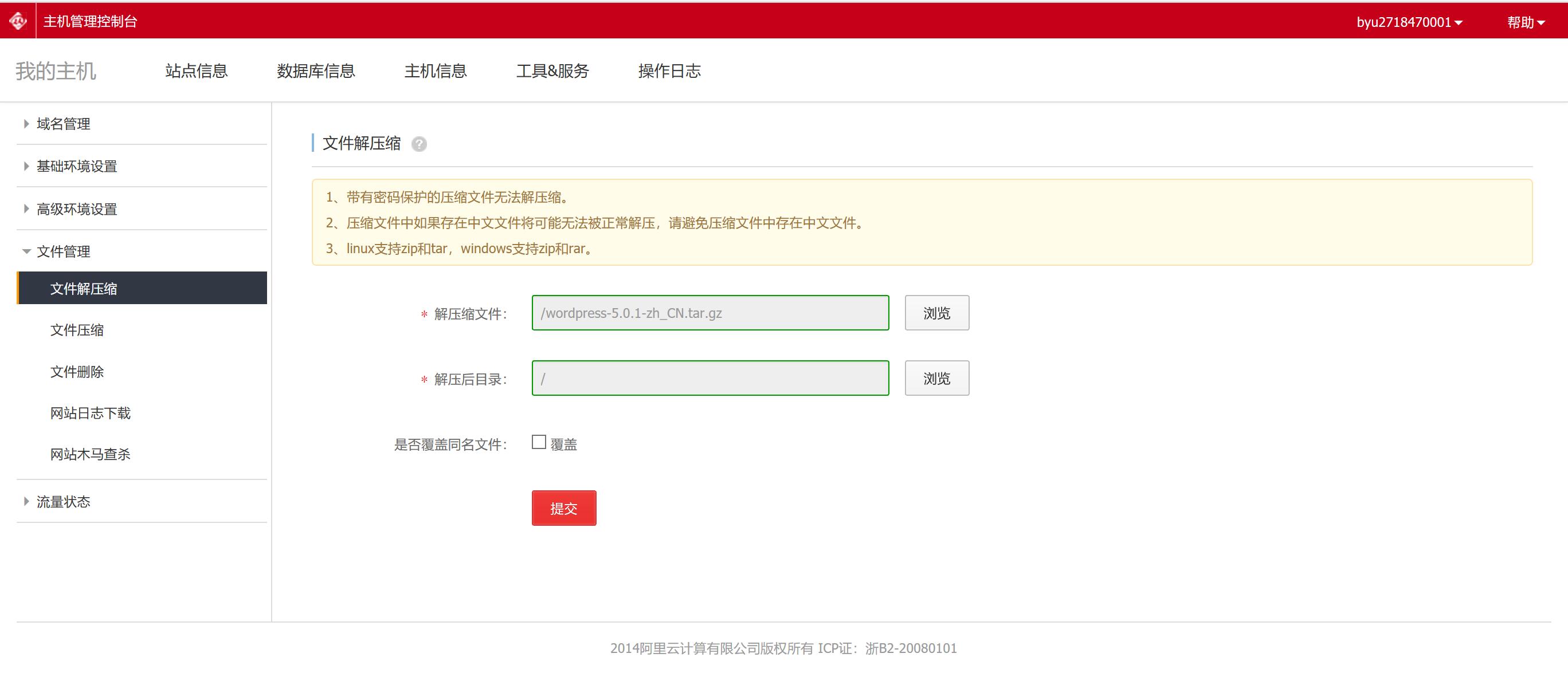Switch to the 数据库信息 tab
1568x673 pixels.
point(316,71)
